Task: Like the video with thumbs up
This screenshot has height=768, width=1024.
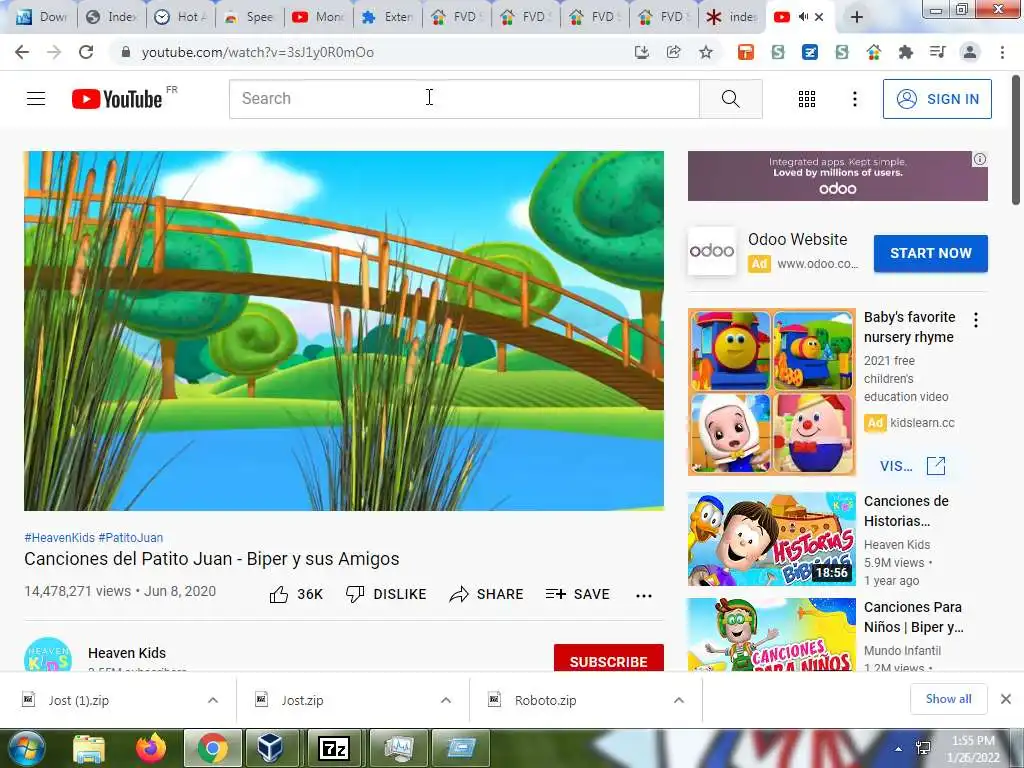Action: coord(279,594)
